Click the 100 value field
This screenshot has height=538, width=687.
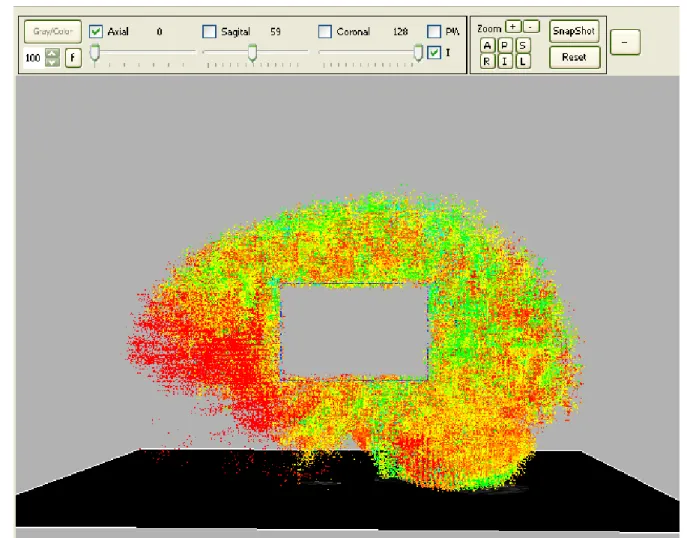[34, 58]
